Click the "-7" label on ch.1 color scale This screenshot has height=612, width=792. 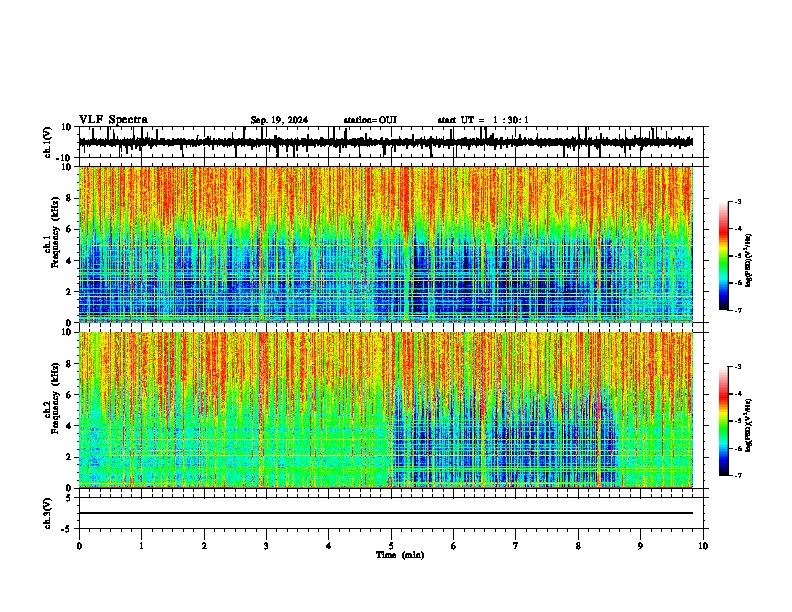[737, 310]
